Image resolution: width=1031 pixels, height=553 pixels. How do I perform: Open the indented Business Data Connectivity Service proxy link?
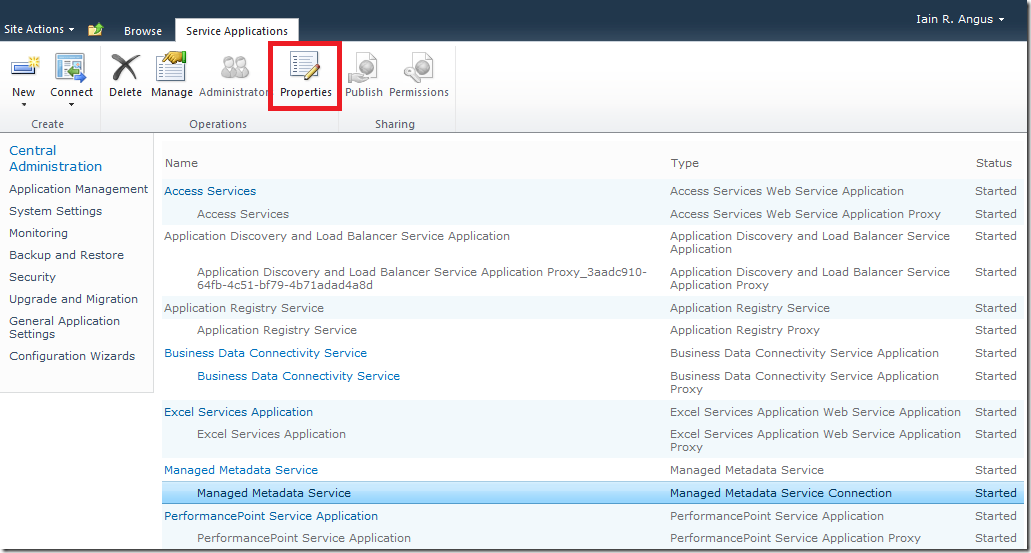coord(298,376)
